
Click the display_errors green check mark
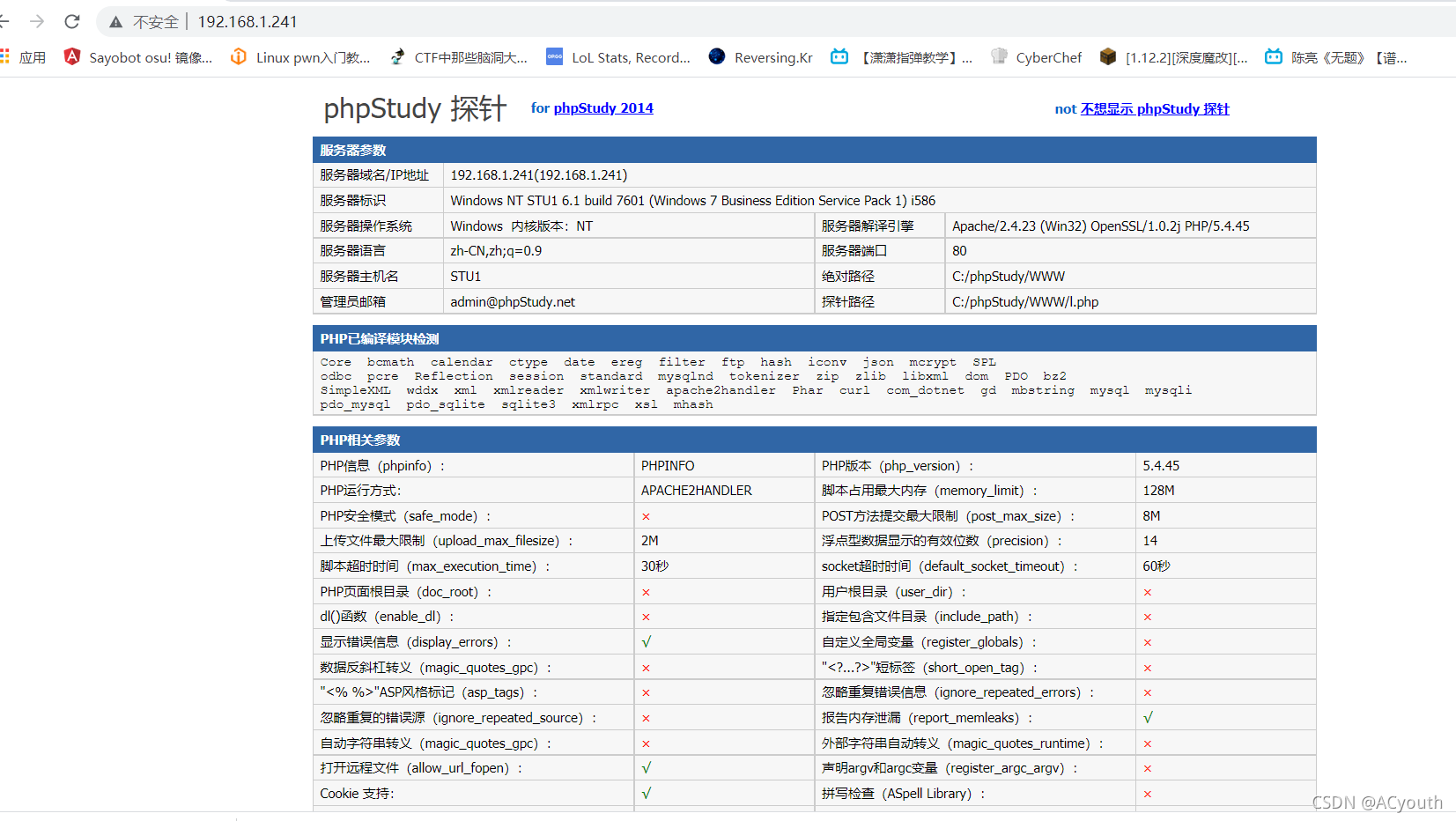tap(647, 642)
